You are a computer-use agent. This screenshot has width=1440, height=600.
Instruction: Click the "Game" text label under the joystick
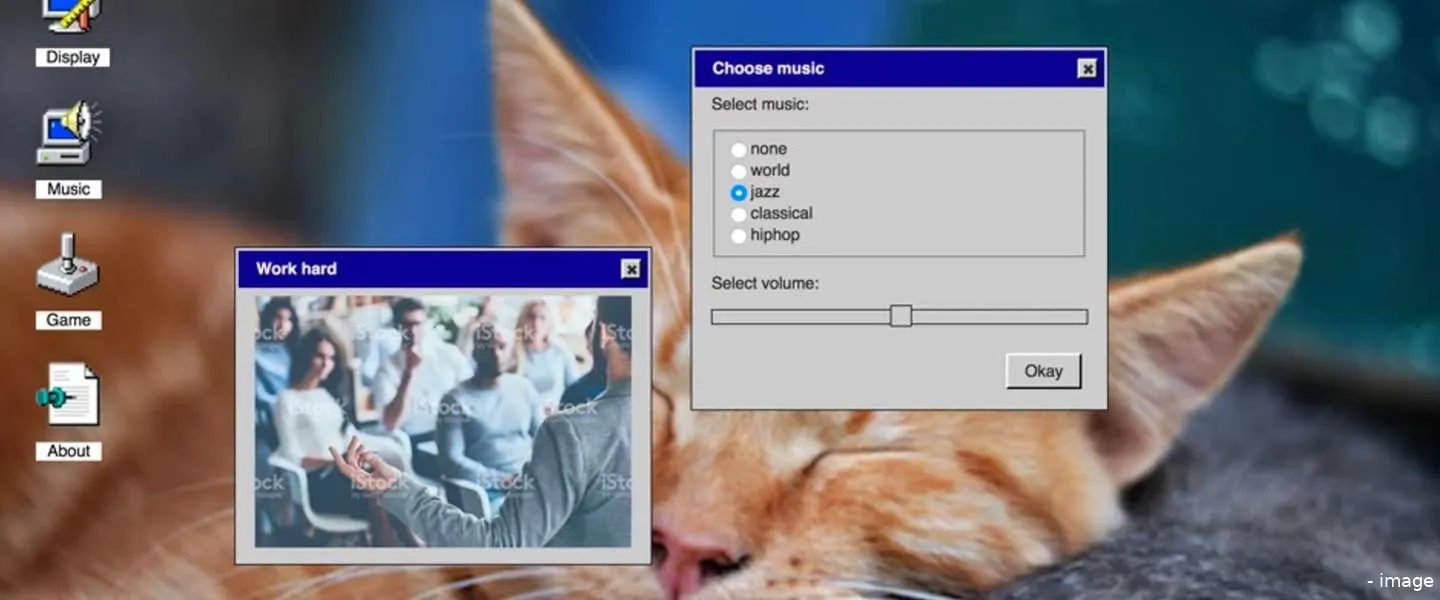[69, 320]
